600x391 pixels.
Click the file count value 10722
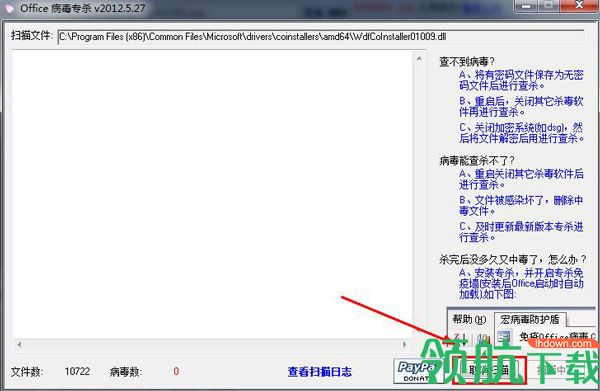click(77, 371)
